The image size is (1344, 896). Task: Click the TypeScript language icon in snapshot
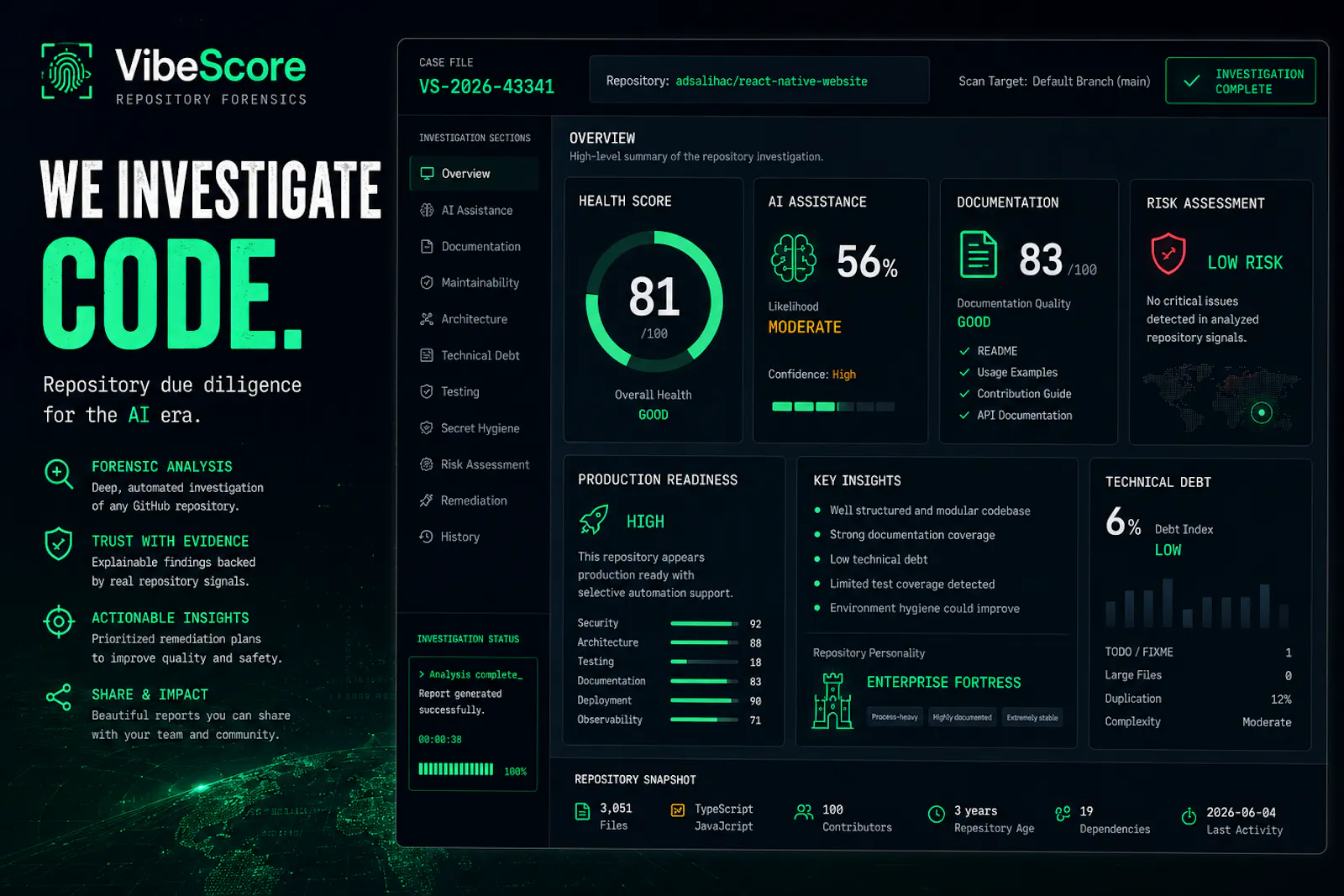click(x=677, y=810)
